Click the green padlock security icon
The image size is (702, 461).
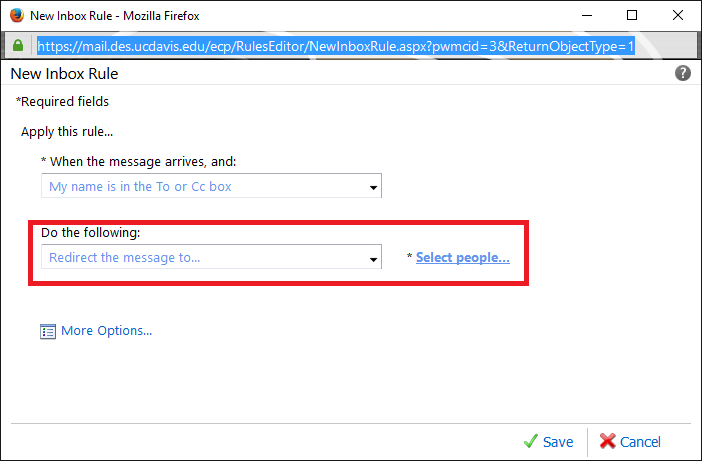click(x=18, y=45)
